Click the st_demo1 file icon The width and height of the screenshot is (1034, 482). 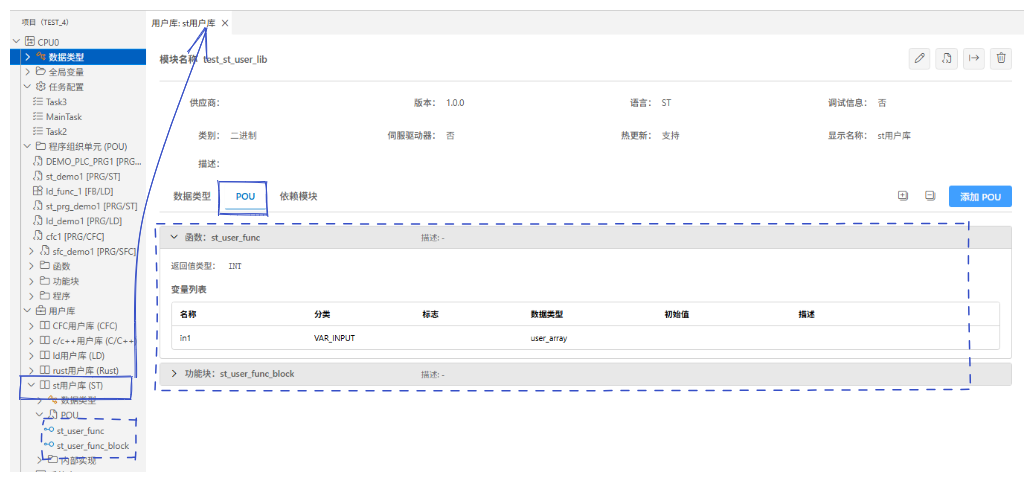coord(38,176)
